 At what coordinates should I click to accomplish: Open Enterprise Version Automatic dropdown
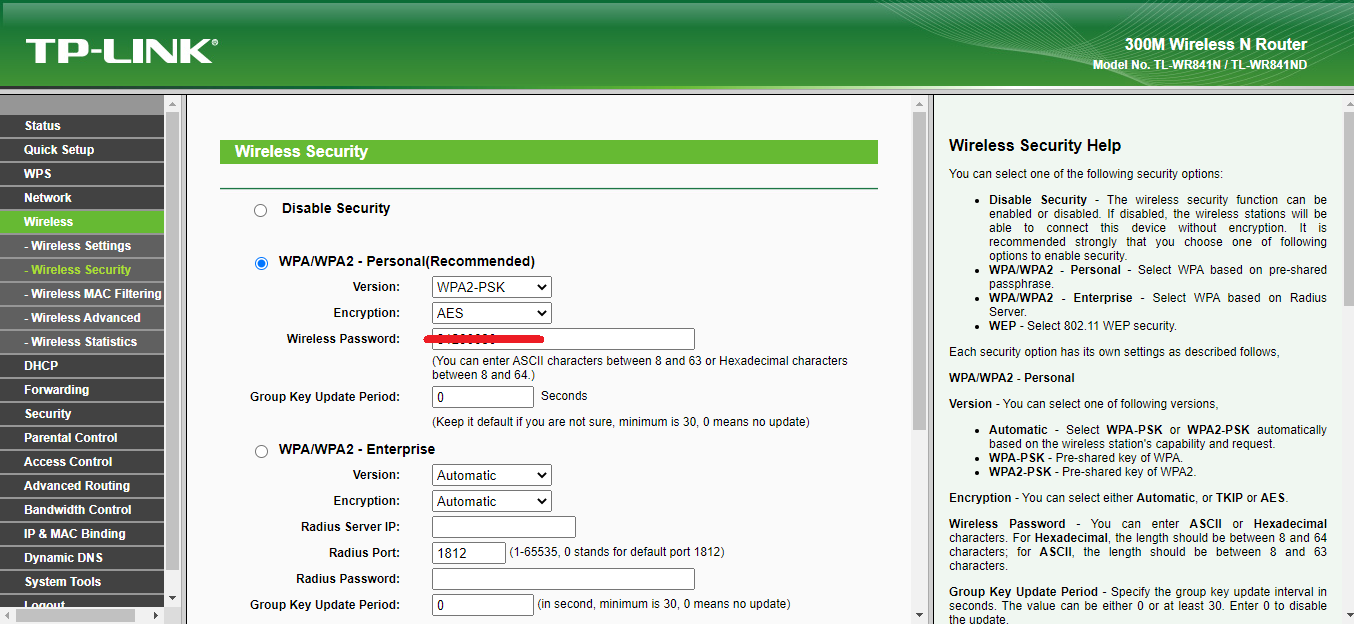[x=492, y=475]
